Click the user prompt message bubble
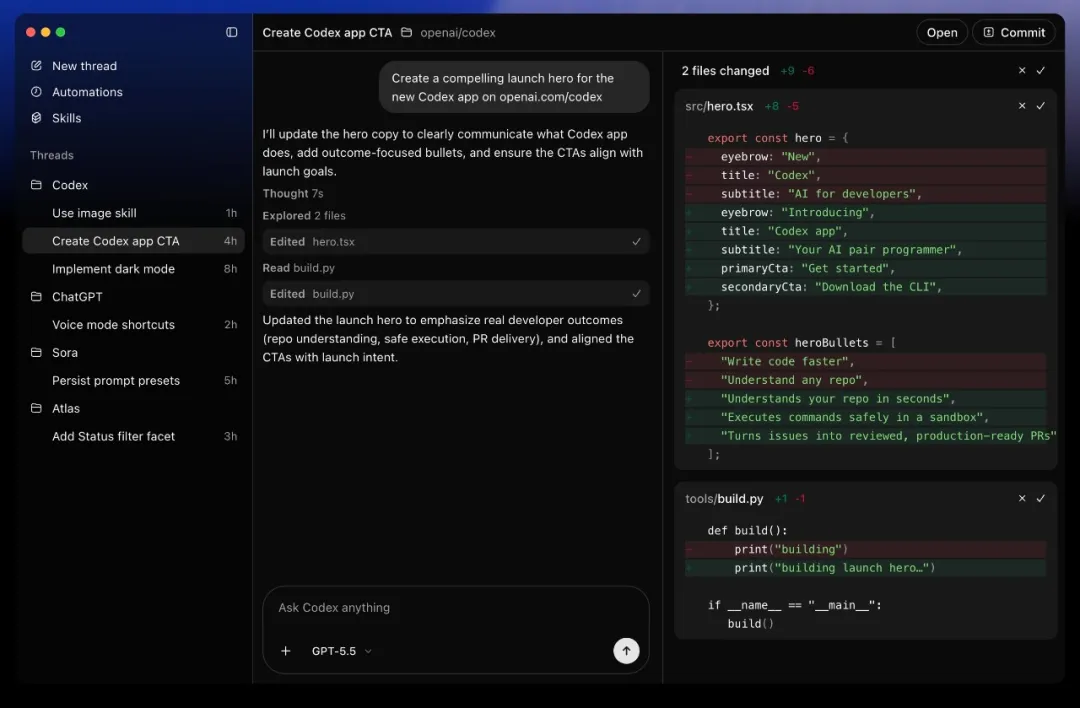Screen dimensions: 1080x708 [x=514, y=87]
